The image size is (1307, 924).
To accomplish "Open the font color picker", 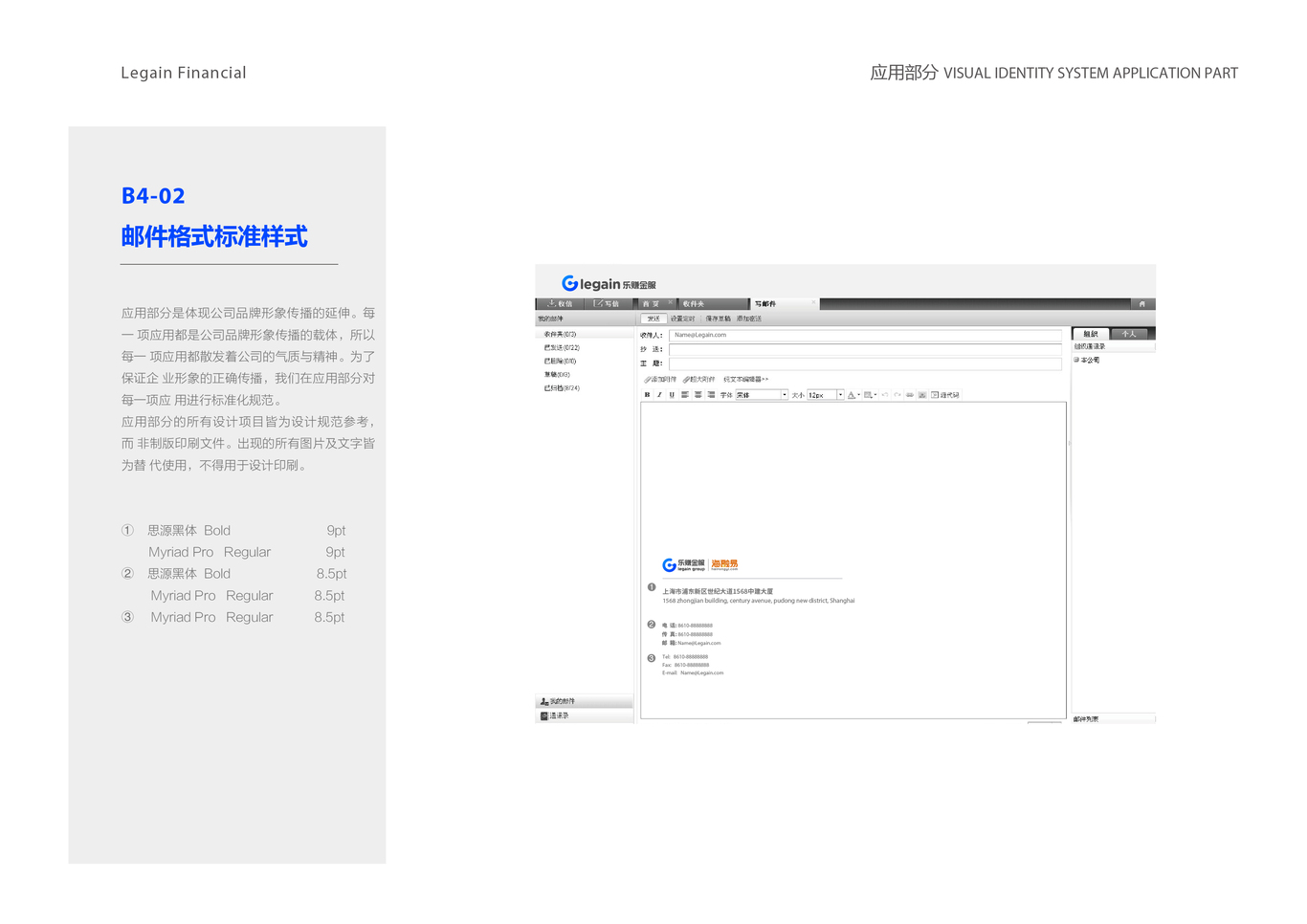I will pyautogui.click(x=853, y=395).
